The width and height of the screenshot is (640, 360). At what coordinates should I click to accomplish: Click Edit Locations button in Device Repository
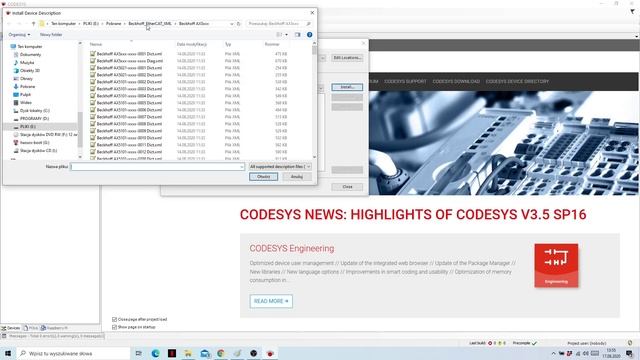(x=347, y=58)
